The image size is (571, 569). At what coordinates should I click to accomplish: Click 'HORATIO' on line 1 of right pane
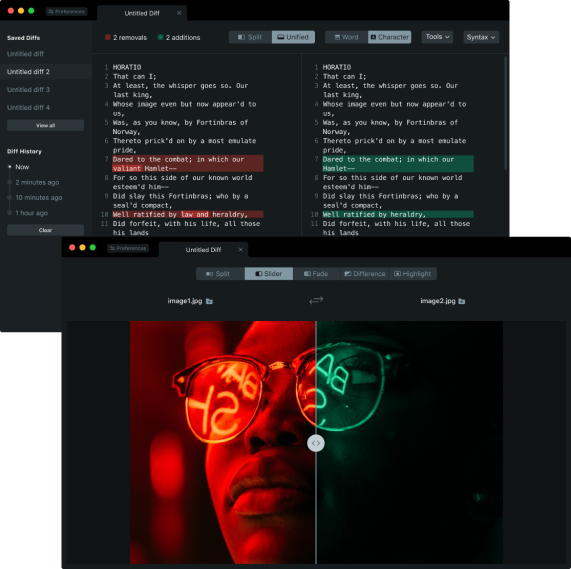[337, 67]
